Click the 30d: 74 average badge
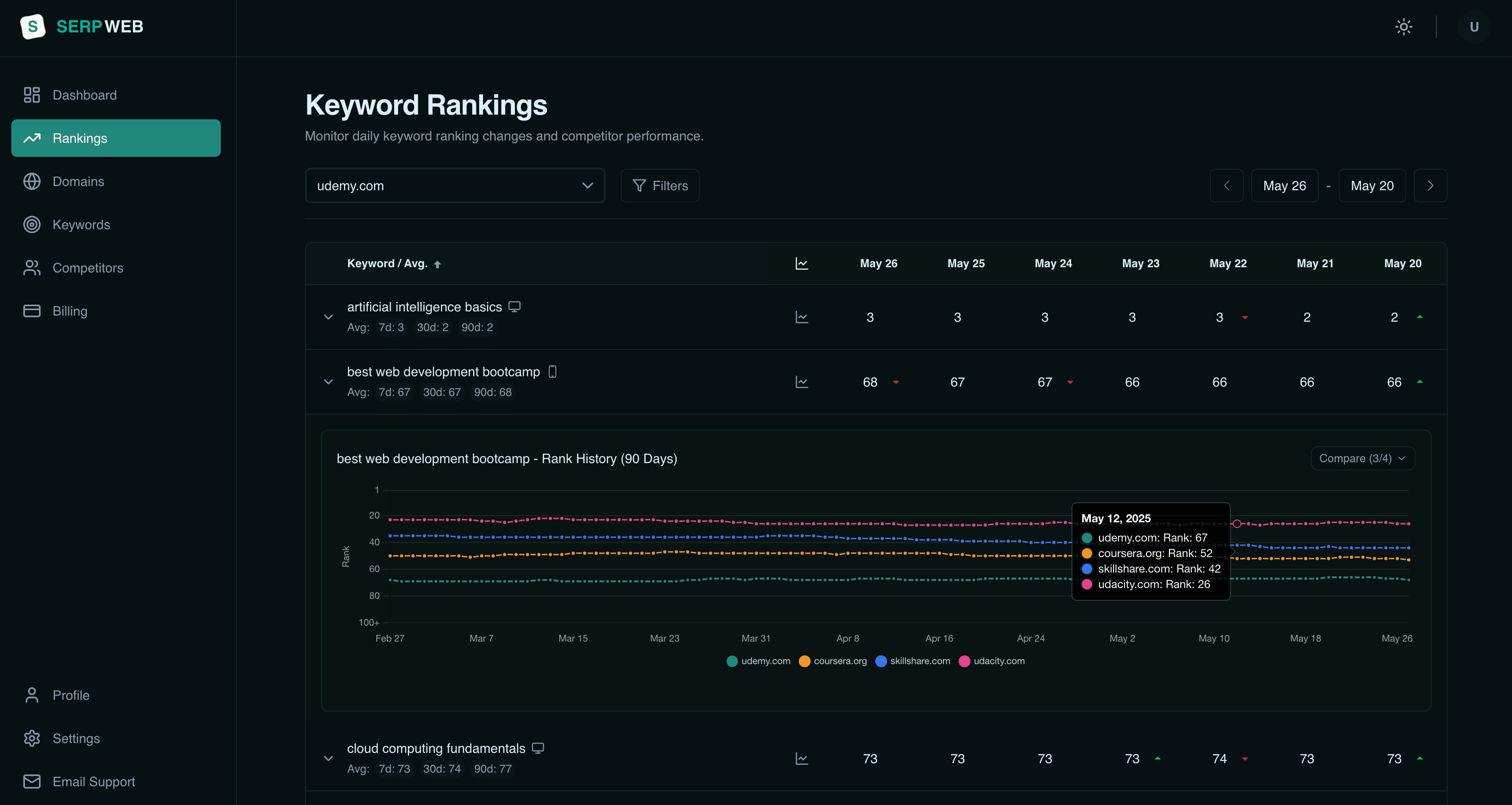This screenshot has height=805, width=1512. pyautogui.click(x=441, y=769)
